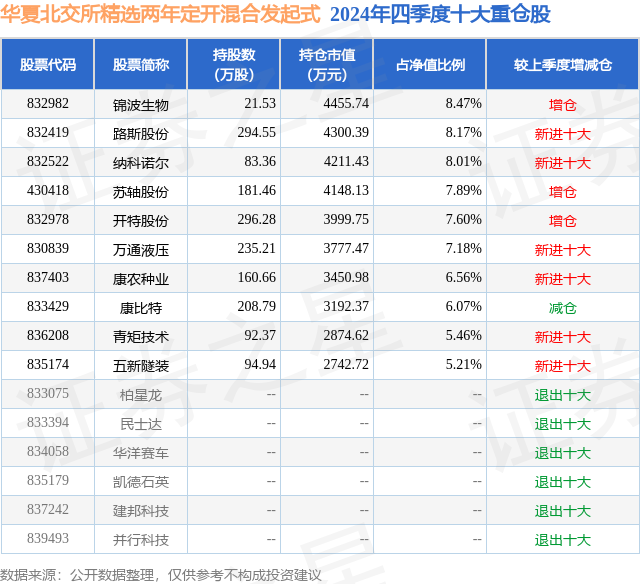Select stock code 430418
Viewport: 640px width, 584px height.
[x=48, y=191]
